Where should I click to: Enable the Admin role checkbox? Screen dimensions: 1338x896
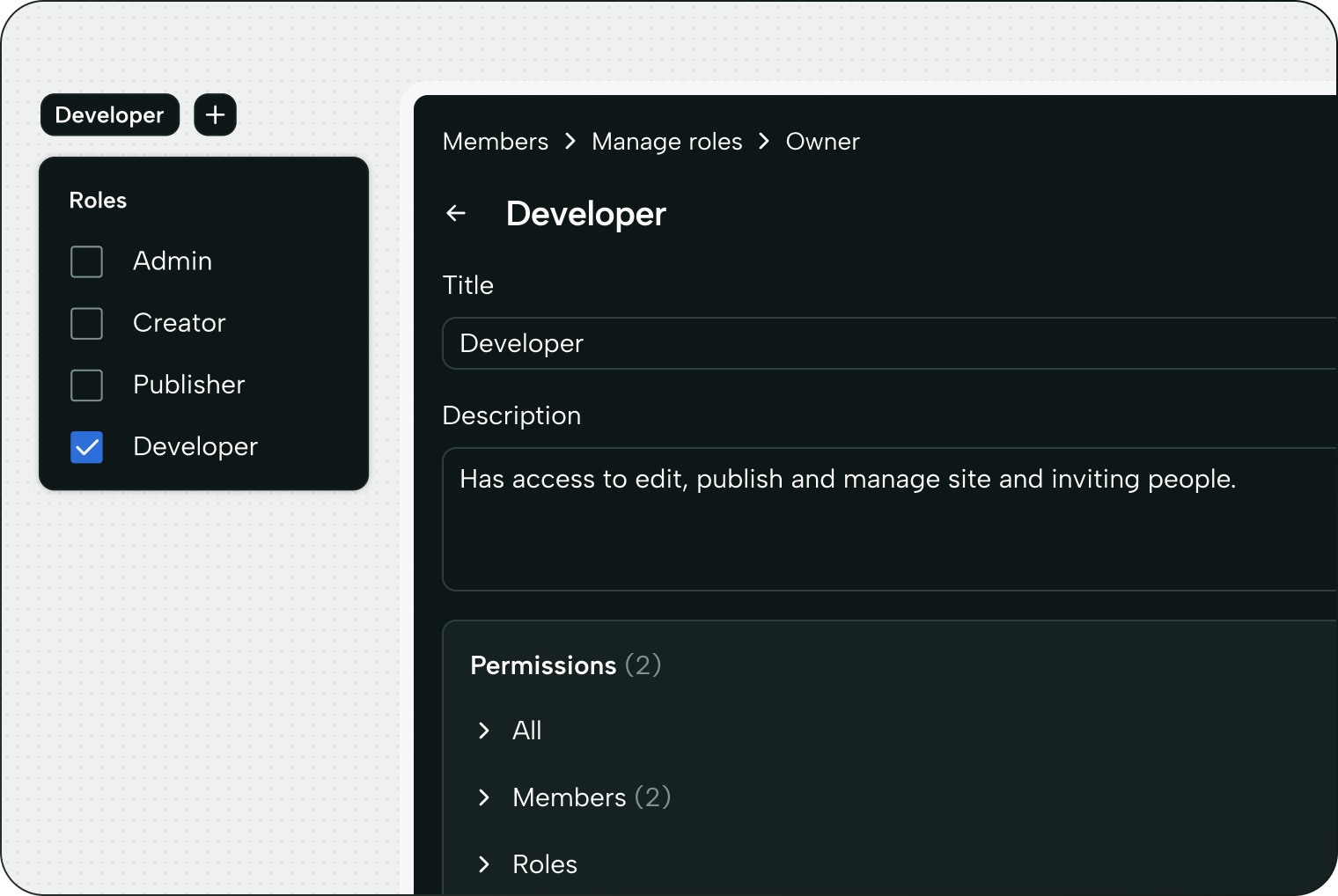86,261
